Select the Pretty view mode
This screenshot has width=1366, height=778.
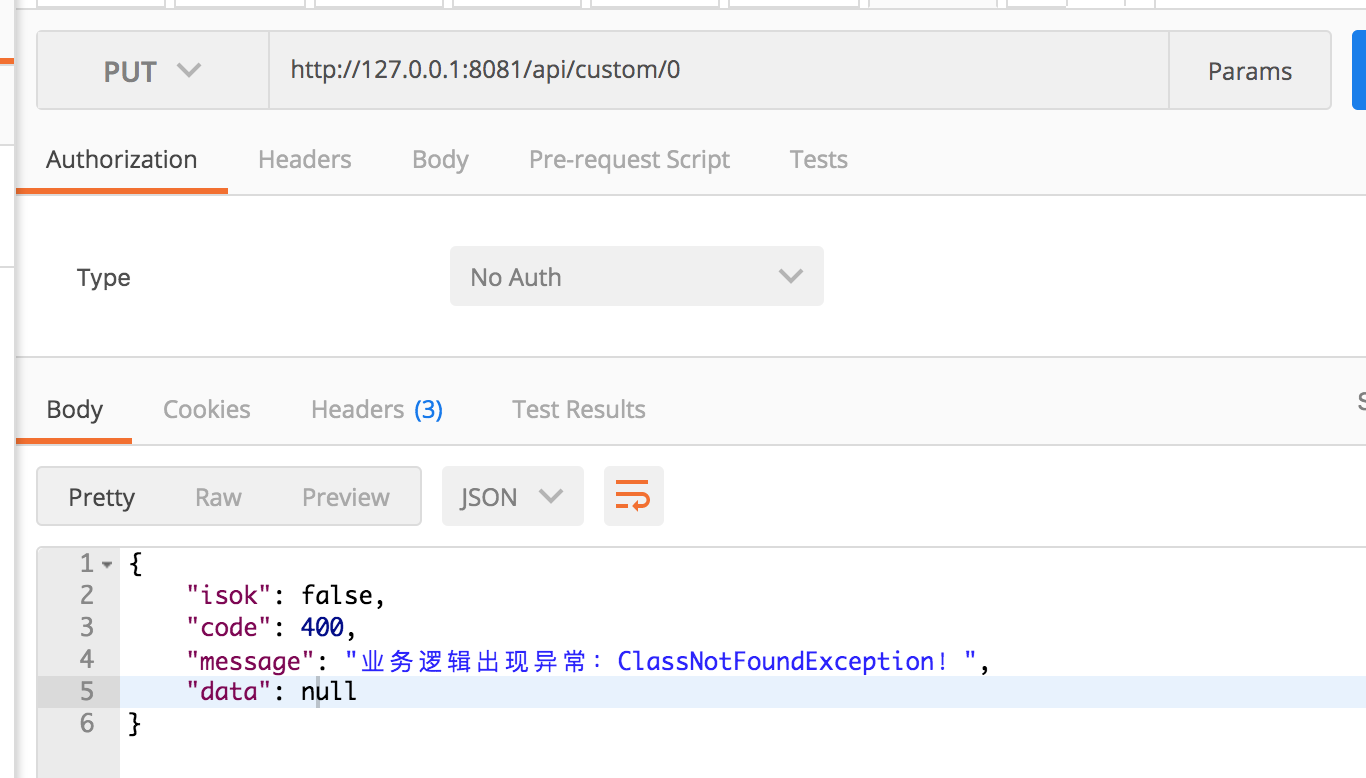tap(101, 497)
